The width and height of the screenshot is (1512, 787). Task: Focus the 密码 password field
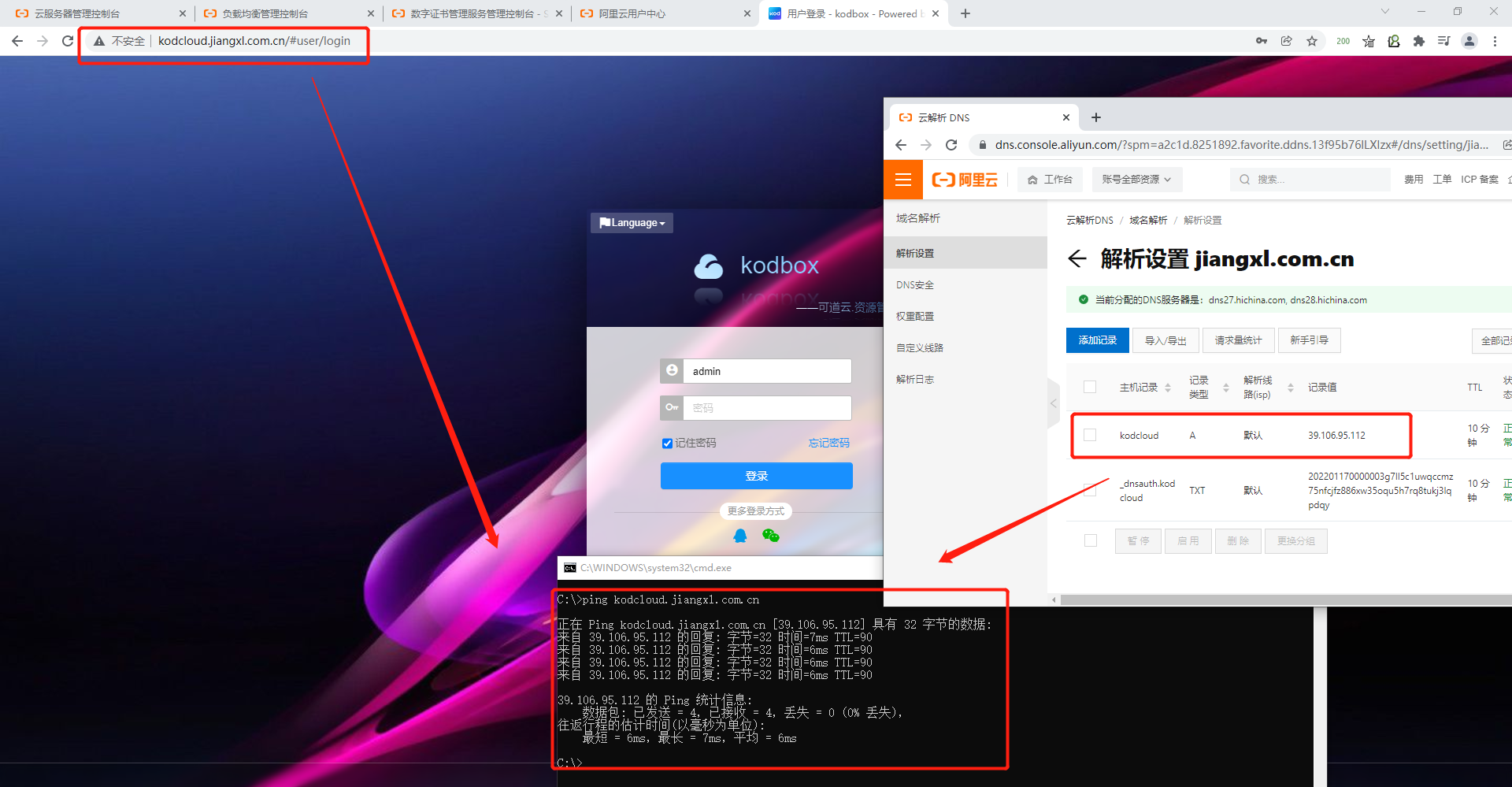767,407
